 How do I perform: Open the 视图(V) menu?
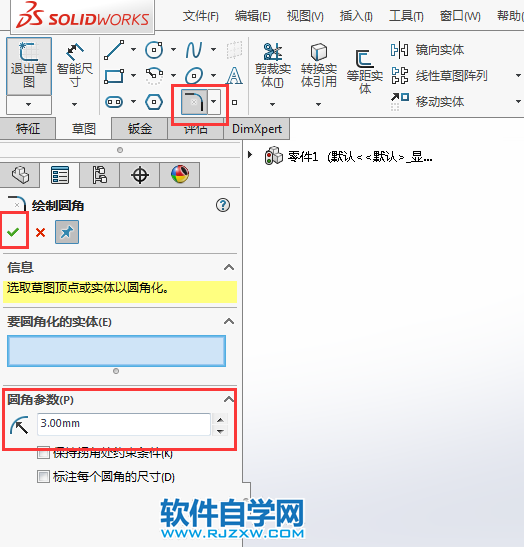point(305,16)
